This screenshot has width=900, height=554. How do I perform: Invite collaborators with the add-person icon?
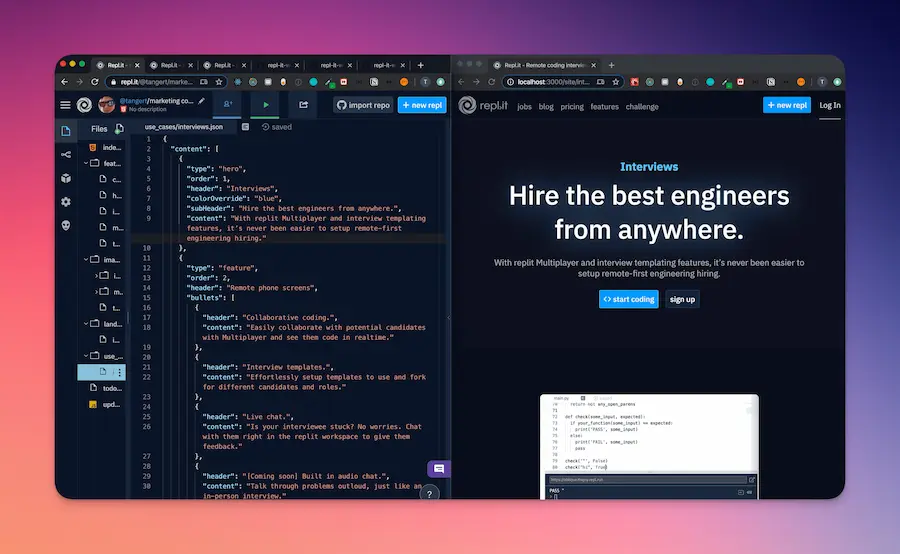228,104
